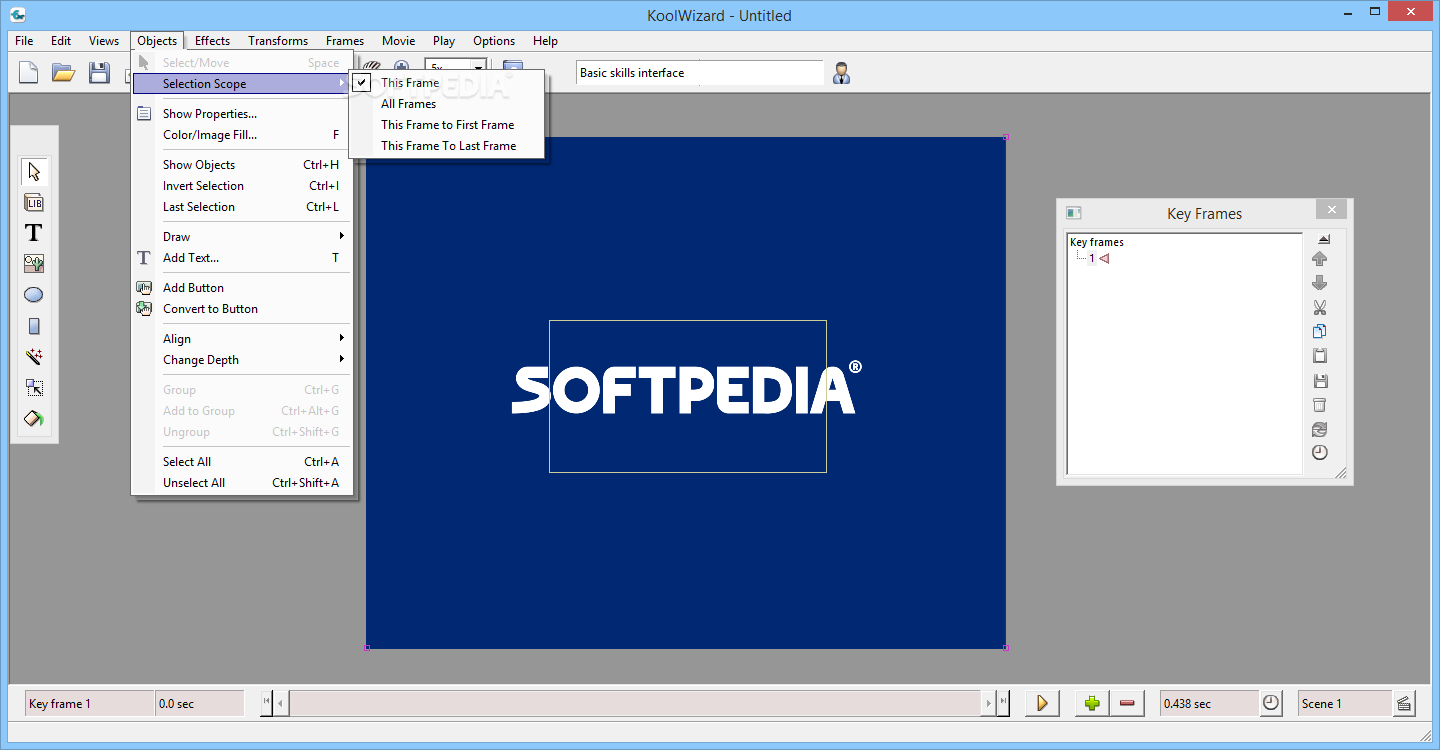This screenshot has width=1440, height=750.
Task: Delete key frame with trash icon
Action: click(1320, 404)
